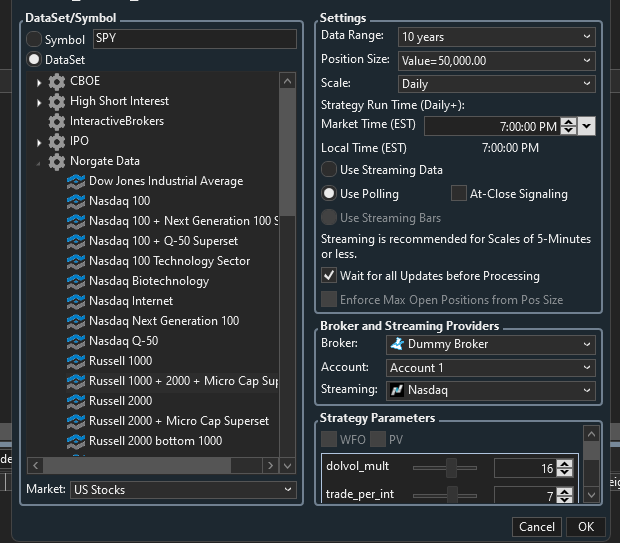Screen dimensions: 620x543
Task: Click the Dummy Broker icon in Broker field
Action: [397, 344]
